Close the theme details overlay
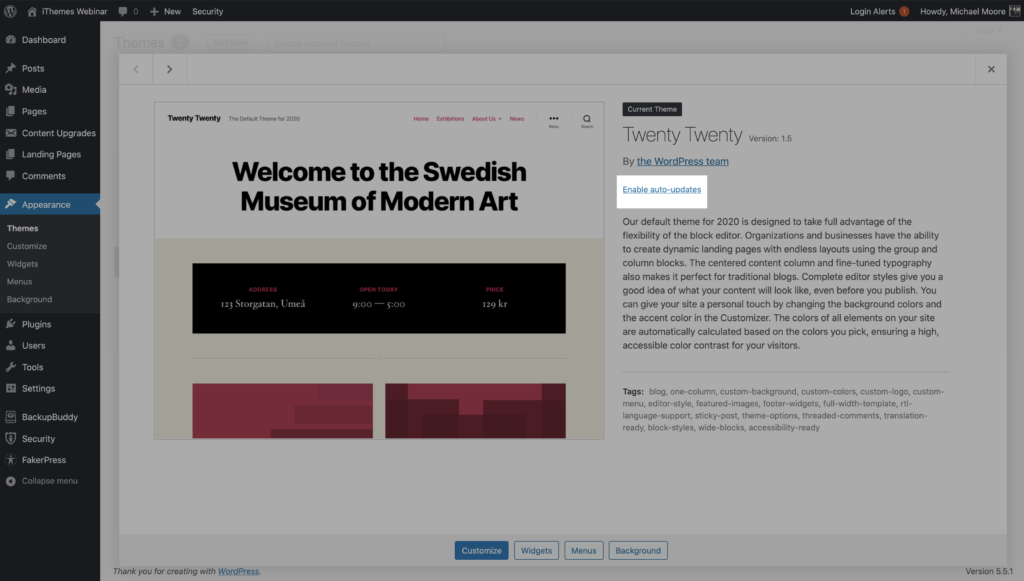Screen dimensions: 1024x581 991,69
